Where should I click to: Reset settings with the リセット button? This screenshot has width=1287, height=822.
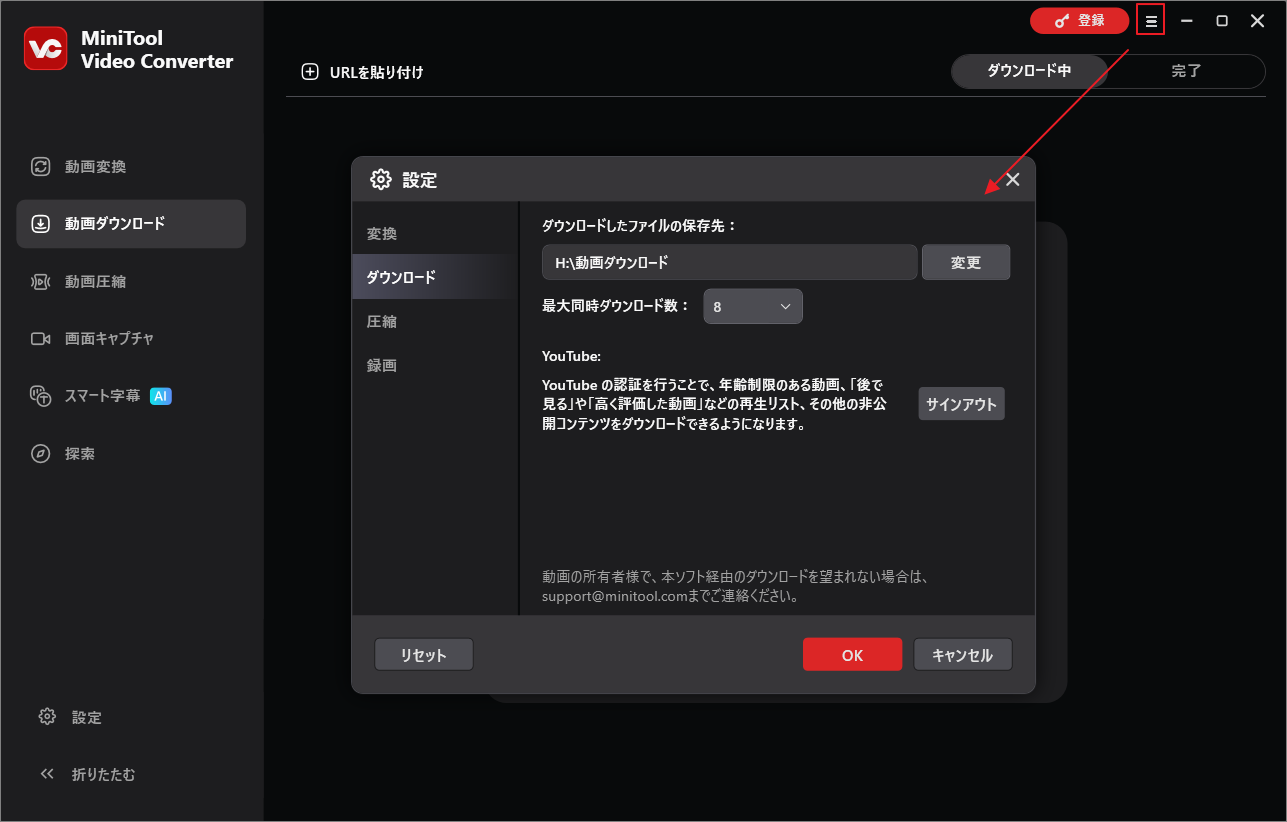point(423,654)
